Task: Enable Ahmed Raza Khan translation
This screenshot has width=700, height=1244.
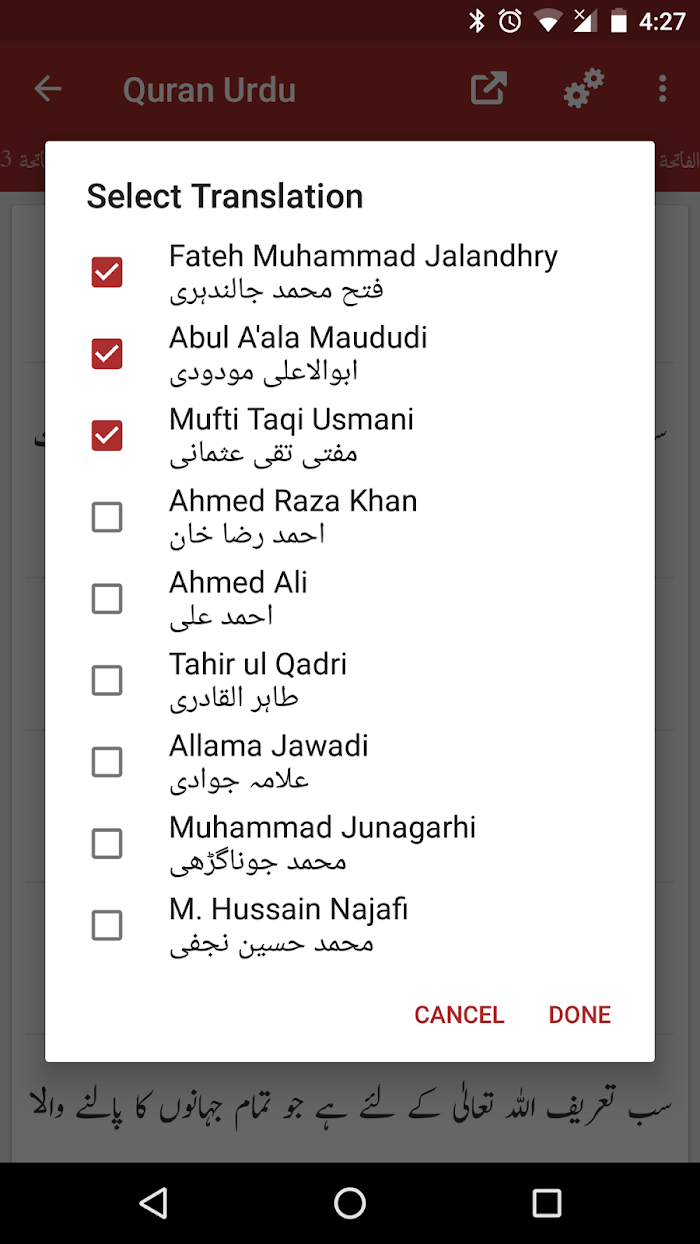Action: coord(107,517)
